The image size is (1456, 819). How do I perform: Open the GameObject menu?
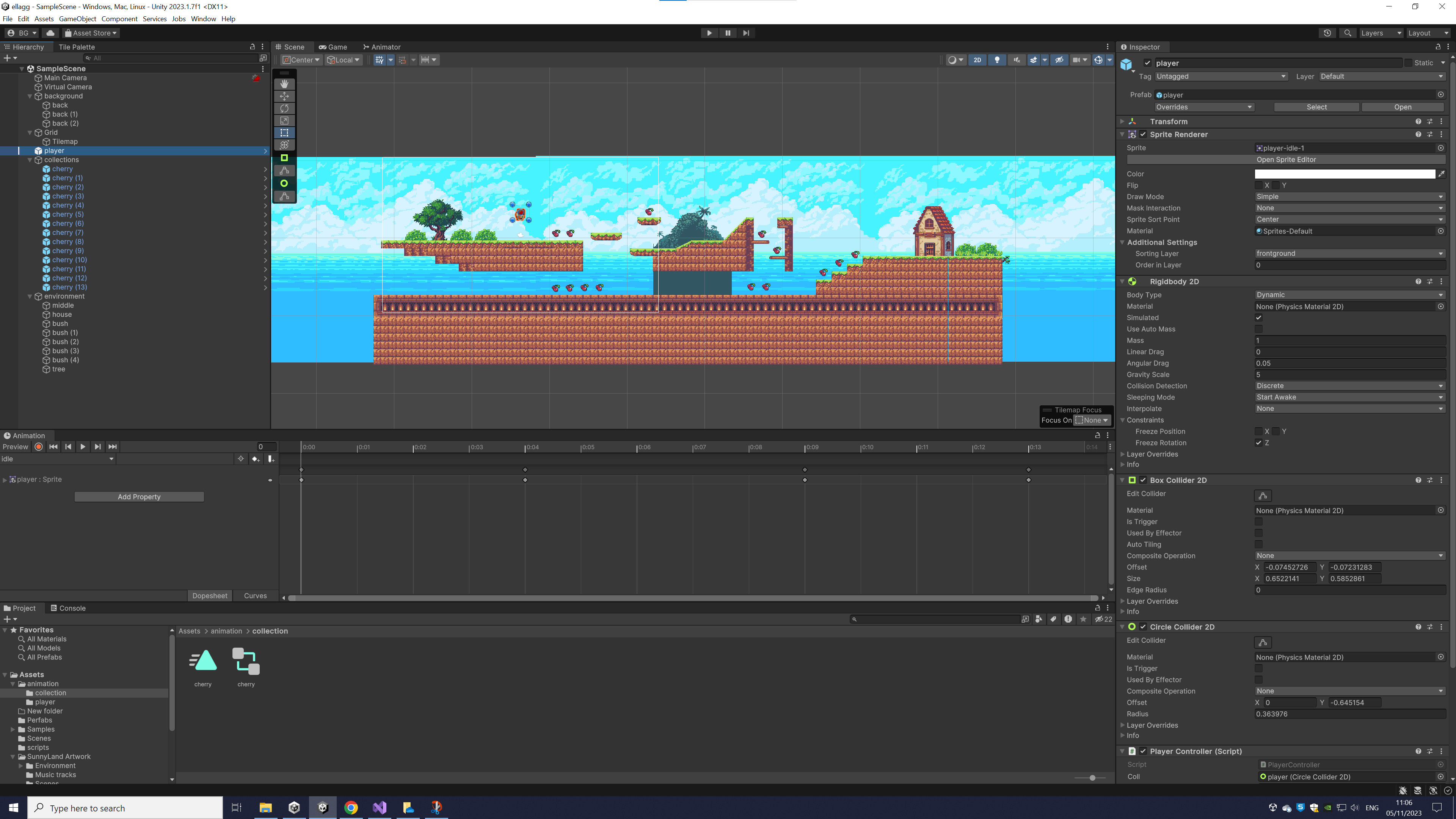pyautogui.click(x=77, y=19)
